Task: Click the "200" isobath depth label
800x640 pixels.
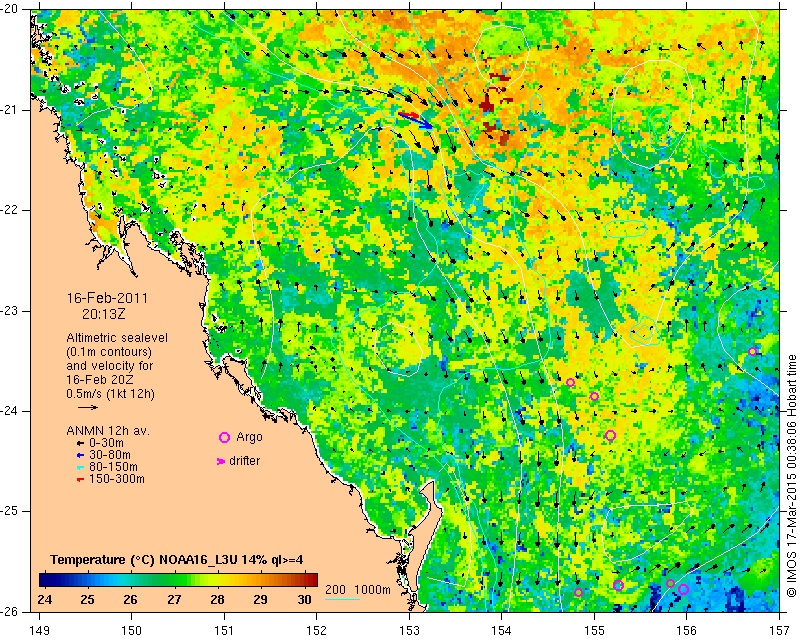Action: 335,590
